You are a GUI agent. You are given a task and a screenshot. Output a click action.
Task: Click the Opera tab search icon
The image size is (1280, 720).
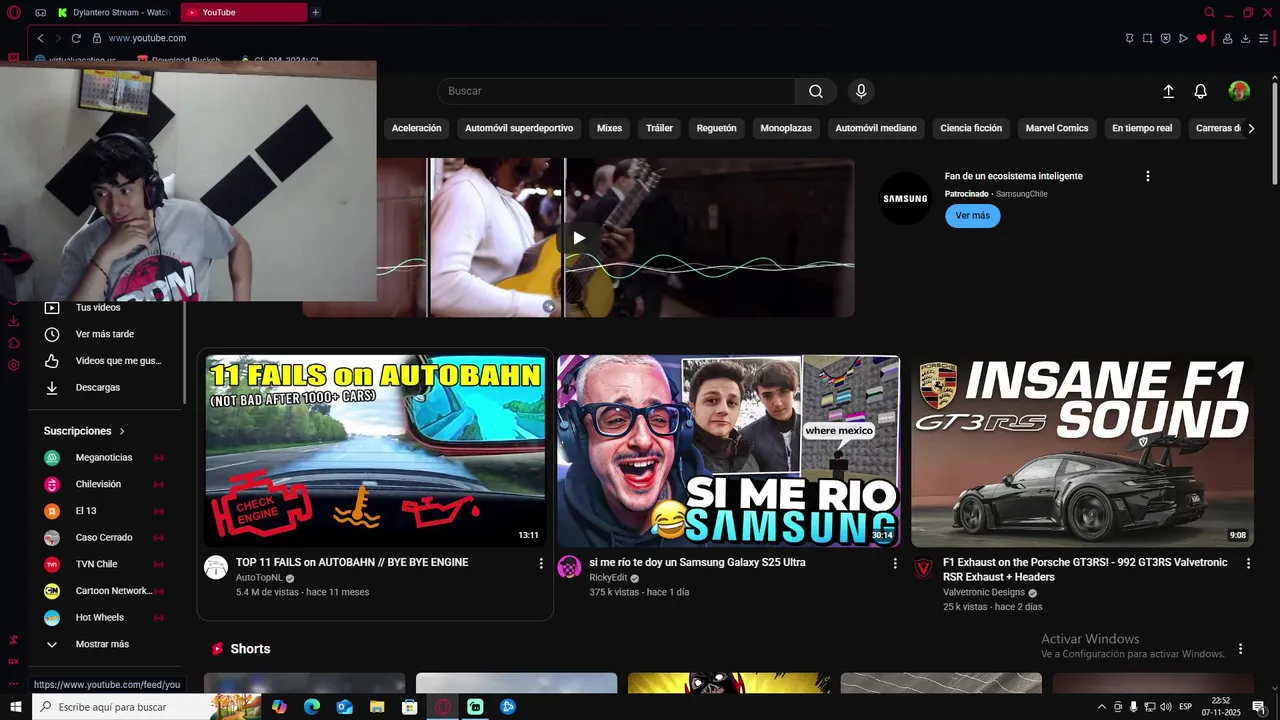pos(1209,12)
